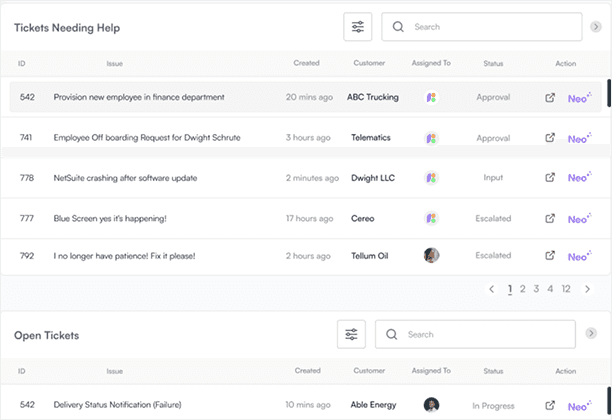Screen dimensions: 612x420
Task: Open ticket 792 Tellum Oil in new window
Action: click(550, 255)
